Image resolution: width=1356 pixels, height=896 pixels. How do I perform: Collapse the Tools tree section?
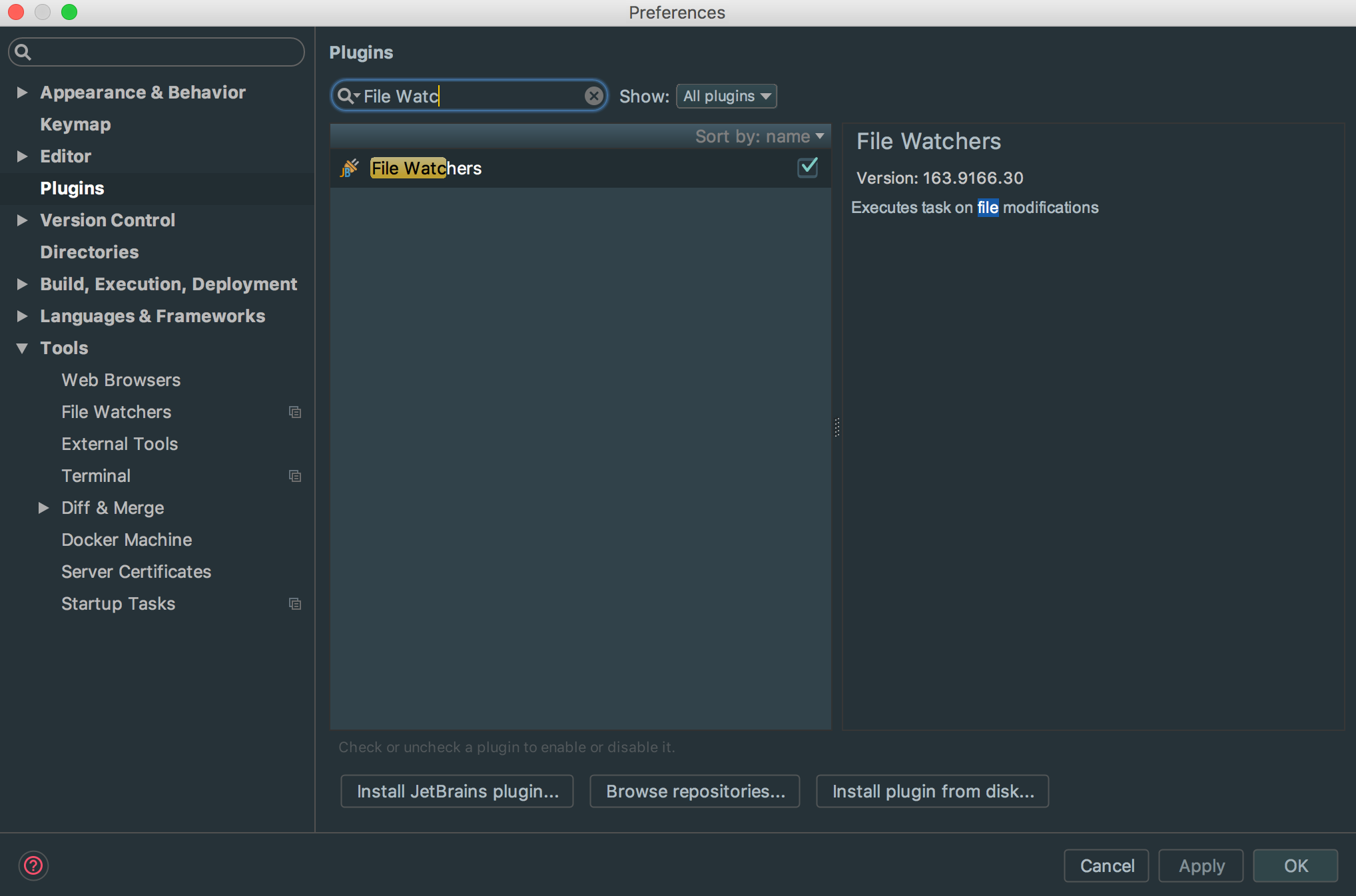tap(22, 348)
